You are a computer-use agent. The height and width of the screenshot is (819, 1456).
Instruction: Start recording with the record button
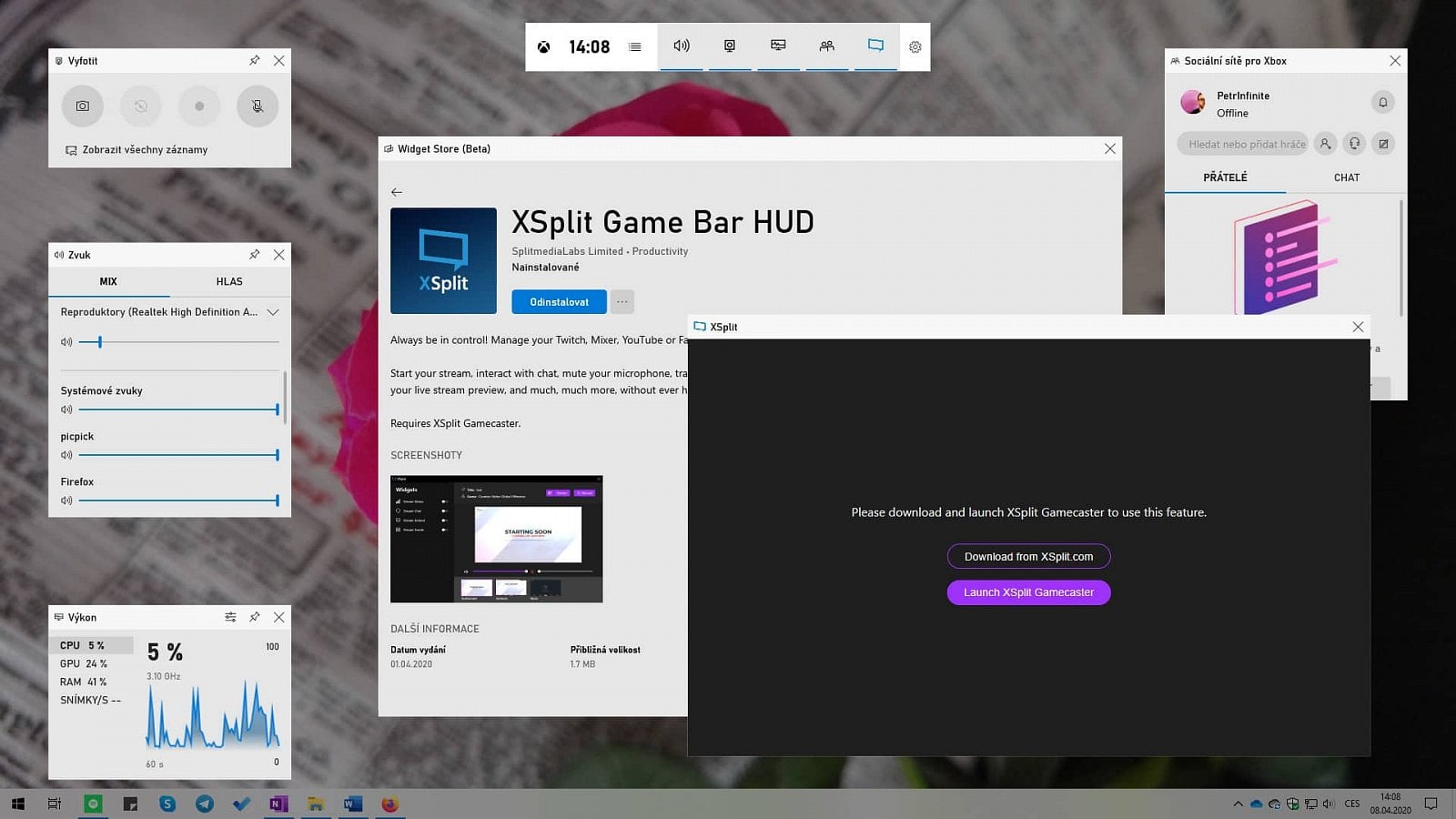199,106
